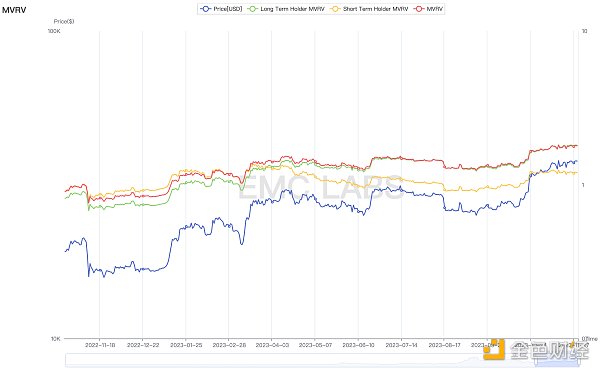Toggle the green Long Term Holder legend marker

[x=253, y=8]
